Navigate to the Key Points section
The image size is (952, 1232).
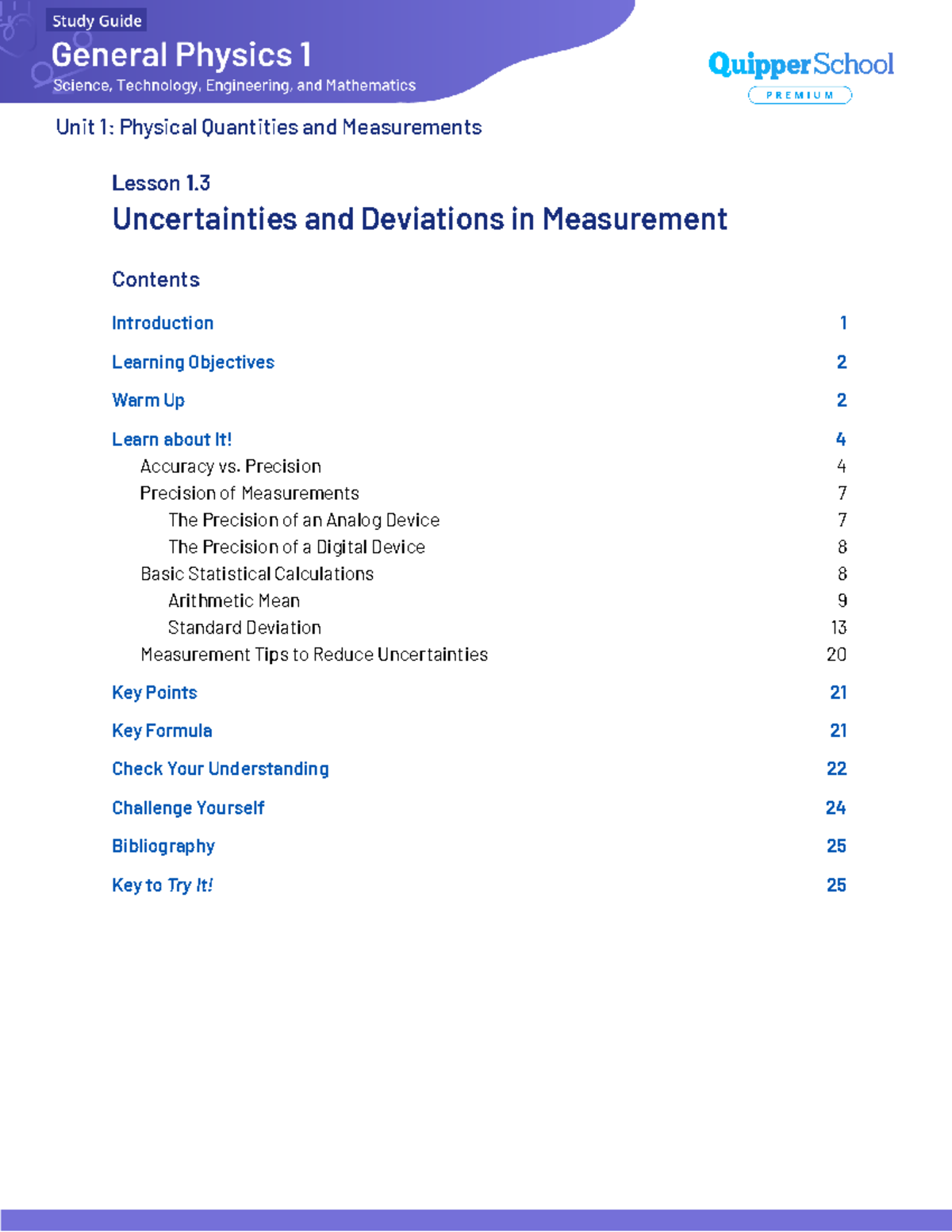click(154, 693)
